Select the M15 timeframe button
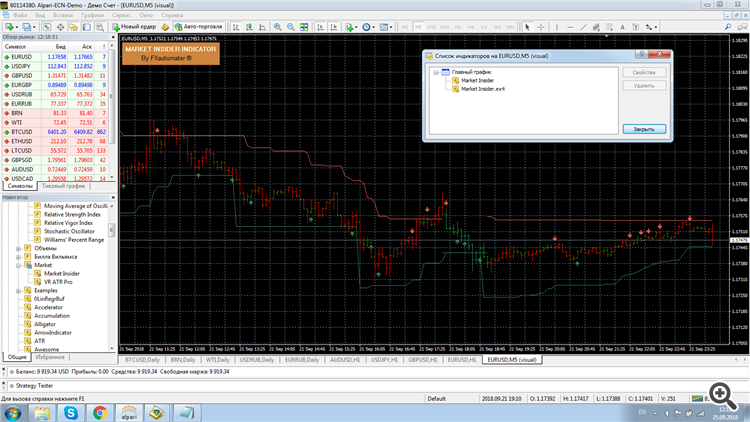This screenshot has height=422, width=750. [x=431, y=27]
